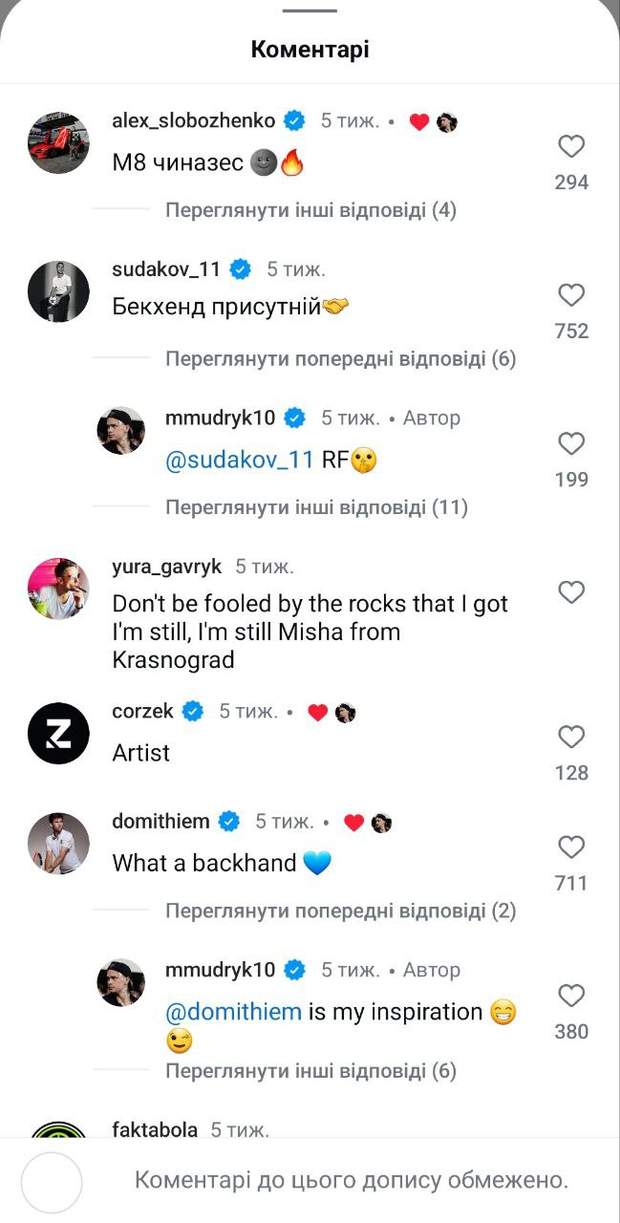Like sudakov_11's "Бекхенд присутній" comment
Image resolution: width=620 pixels, height=1223 pixels.
571,296
